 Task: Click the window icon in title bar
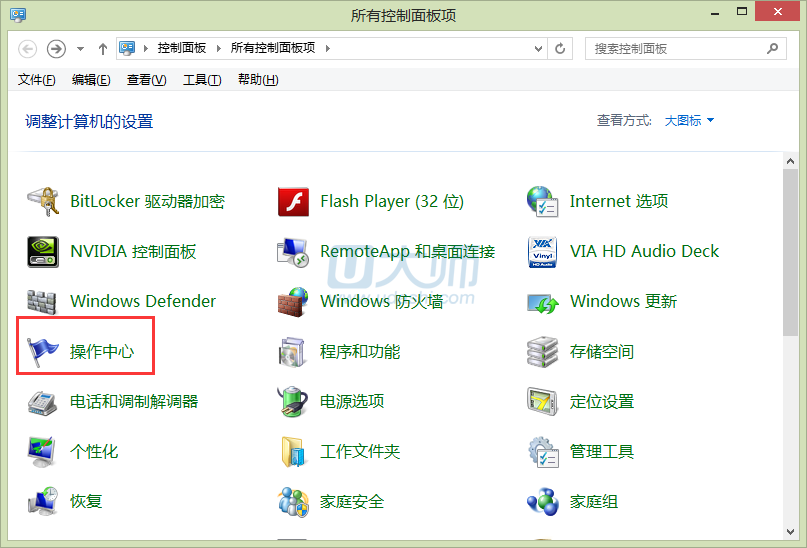coord(18,15)
